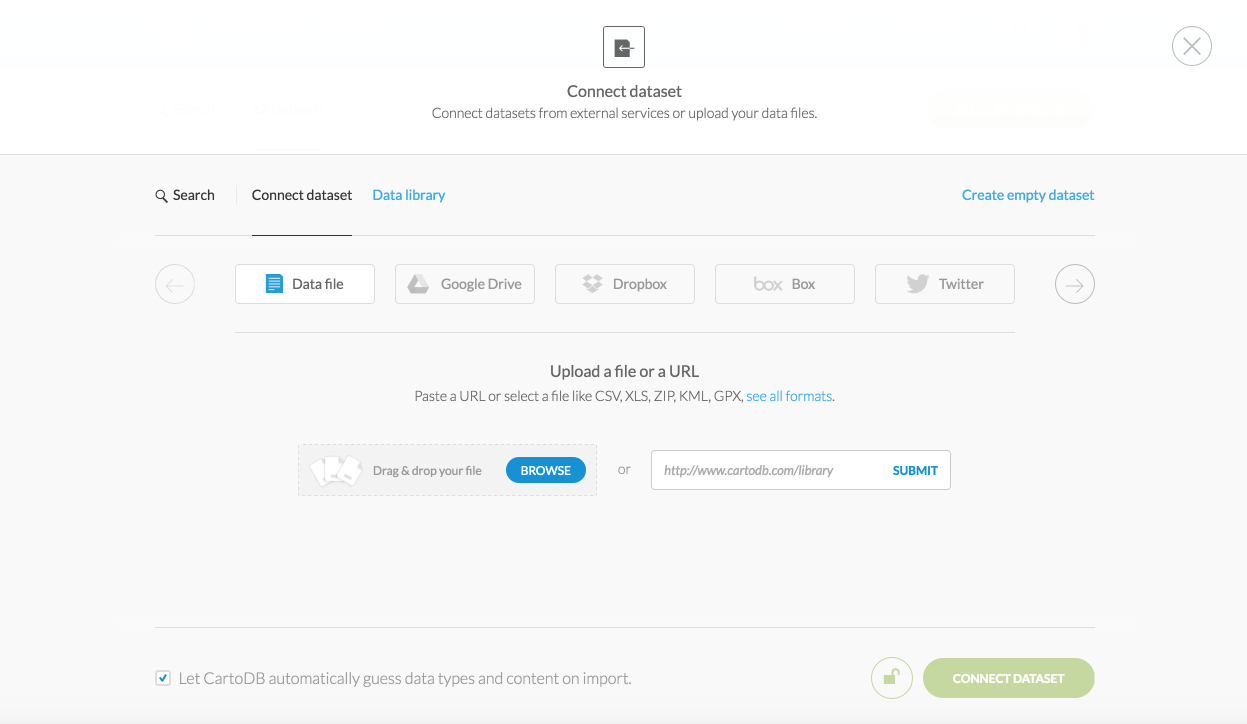Click the Connect dataset header icon
Screen dimensions: 1247x724
point(624,47)
